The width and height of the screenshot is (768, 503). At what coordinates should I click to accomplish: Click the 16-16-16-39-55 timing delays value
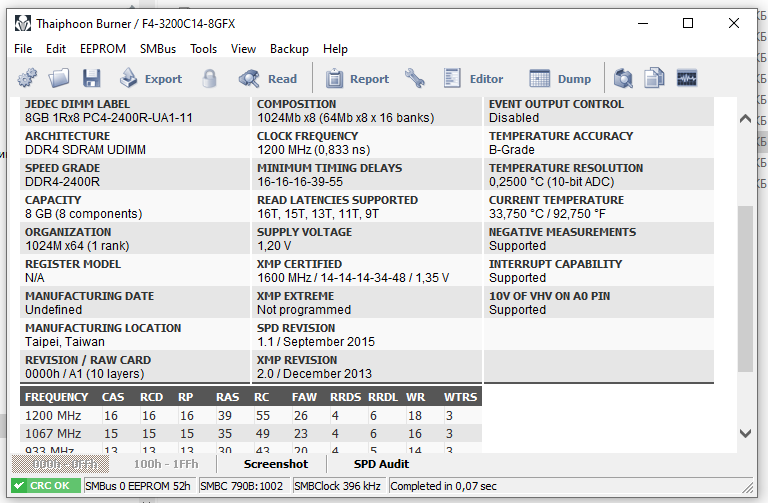[300, 182]
